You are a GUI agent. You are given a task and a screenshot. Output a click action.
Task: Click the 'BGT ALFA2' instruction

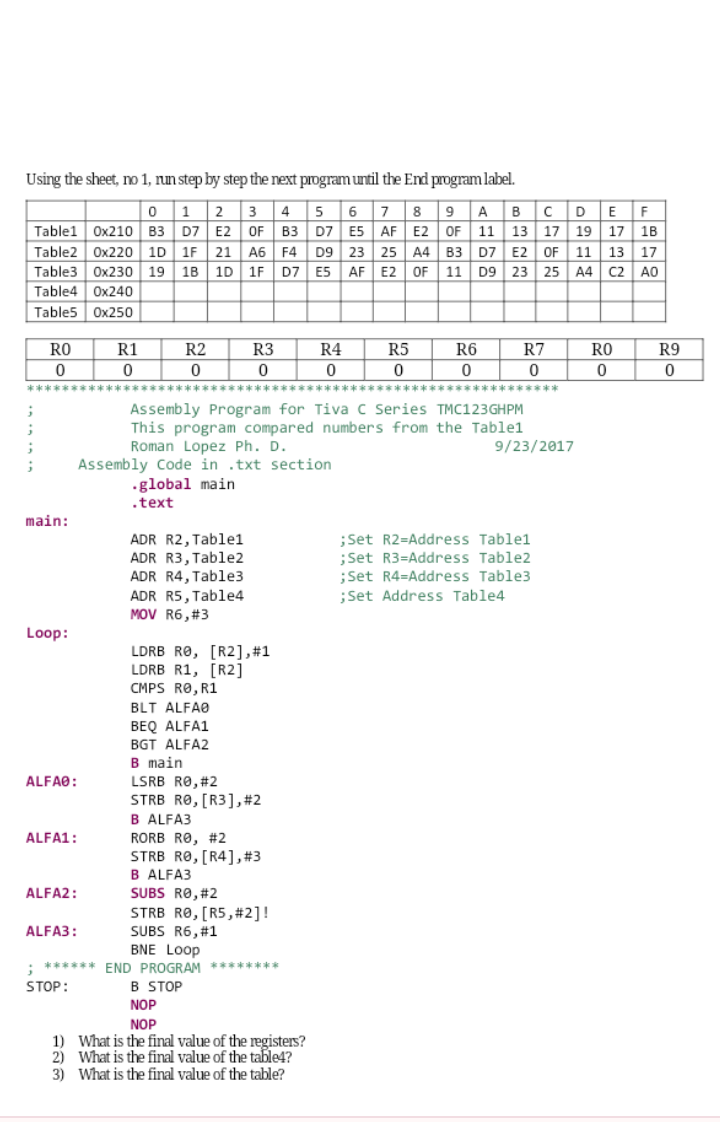tap(170, 745)
